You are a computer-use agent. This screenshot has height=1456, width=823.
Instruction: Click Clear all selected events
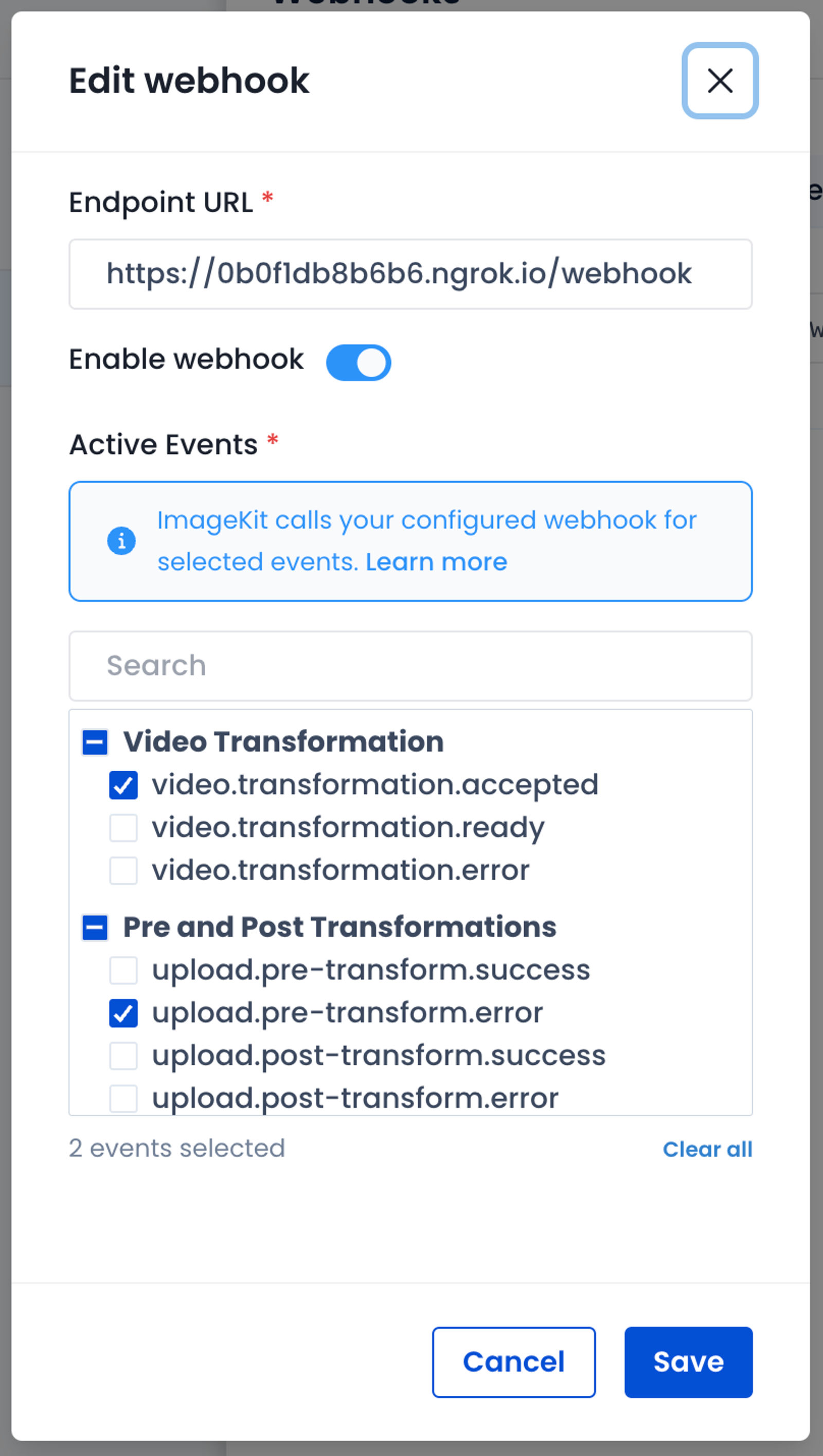pyautogui.click(x=707, y=1149)
